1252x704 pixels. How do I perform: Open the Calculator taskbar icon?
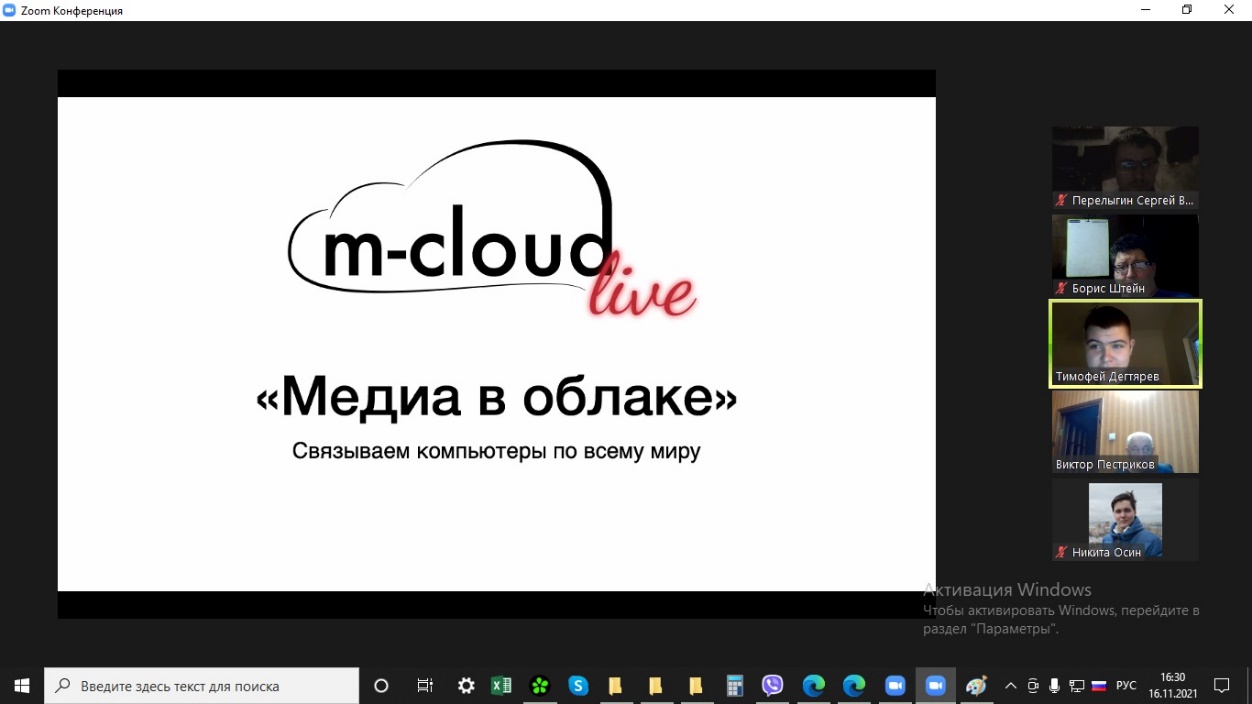(735, 686)
